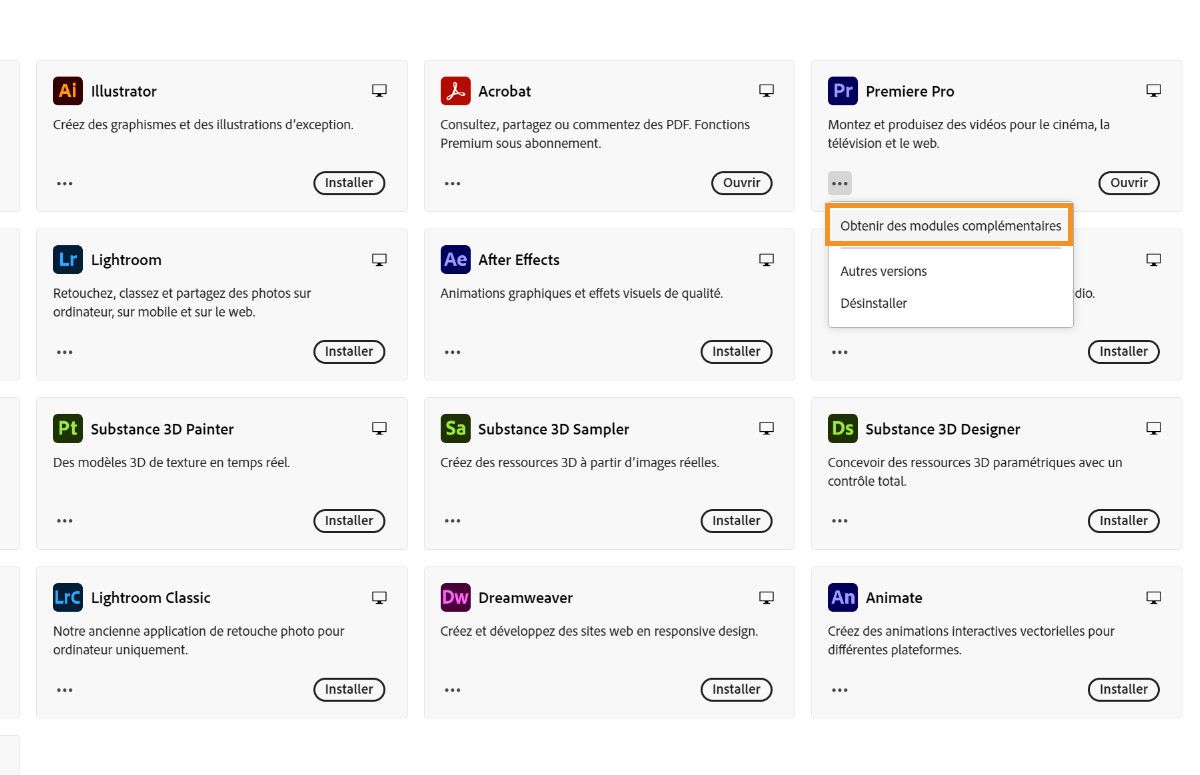This screenshot has height=775, width=1200.
Task: Open the options menu for Lightroom Classic
Action: coord(64,689)
